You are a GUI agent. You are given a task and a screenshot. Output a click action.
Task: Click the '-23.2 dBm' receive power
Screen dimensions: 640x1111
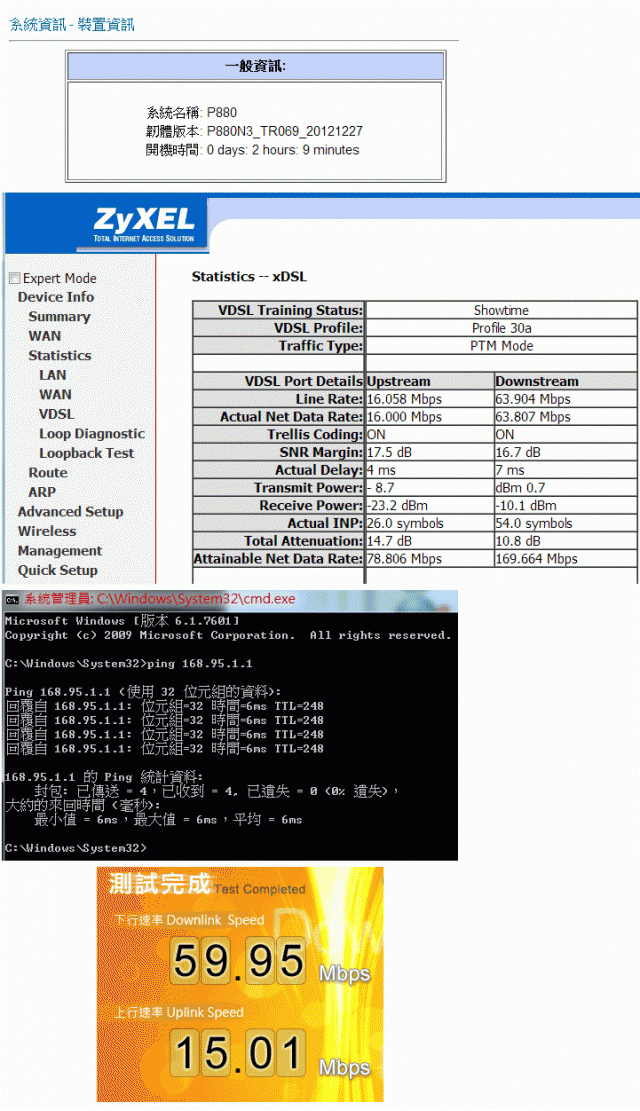[397, 505]
